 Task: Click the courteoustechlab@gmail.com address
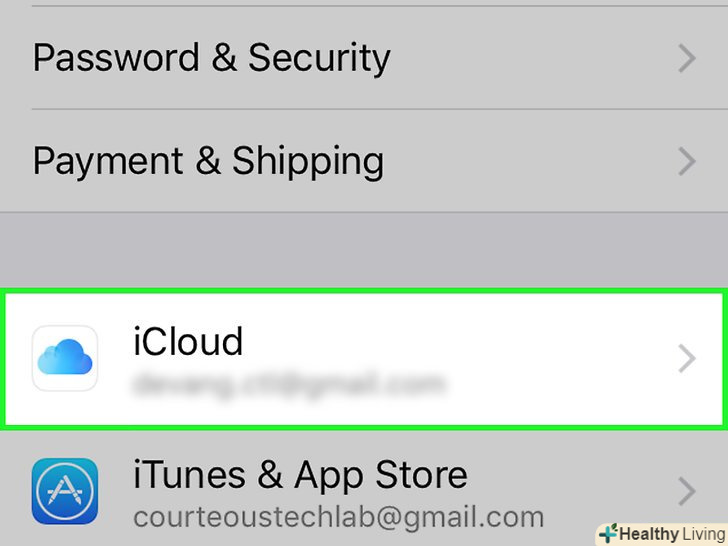click(338, 517)
